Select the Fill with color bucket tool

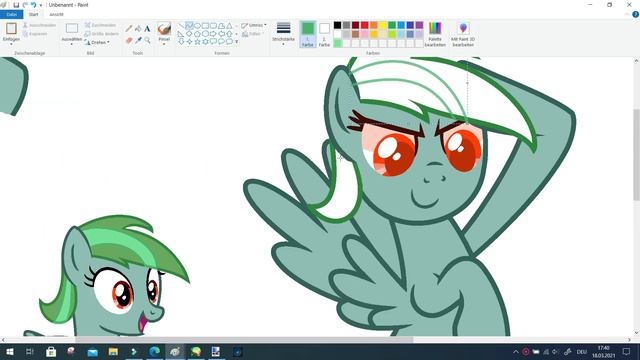[138, 29]
